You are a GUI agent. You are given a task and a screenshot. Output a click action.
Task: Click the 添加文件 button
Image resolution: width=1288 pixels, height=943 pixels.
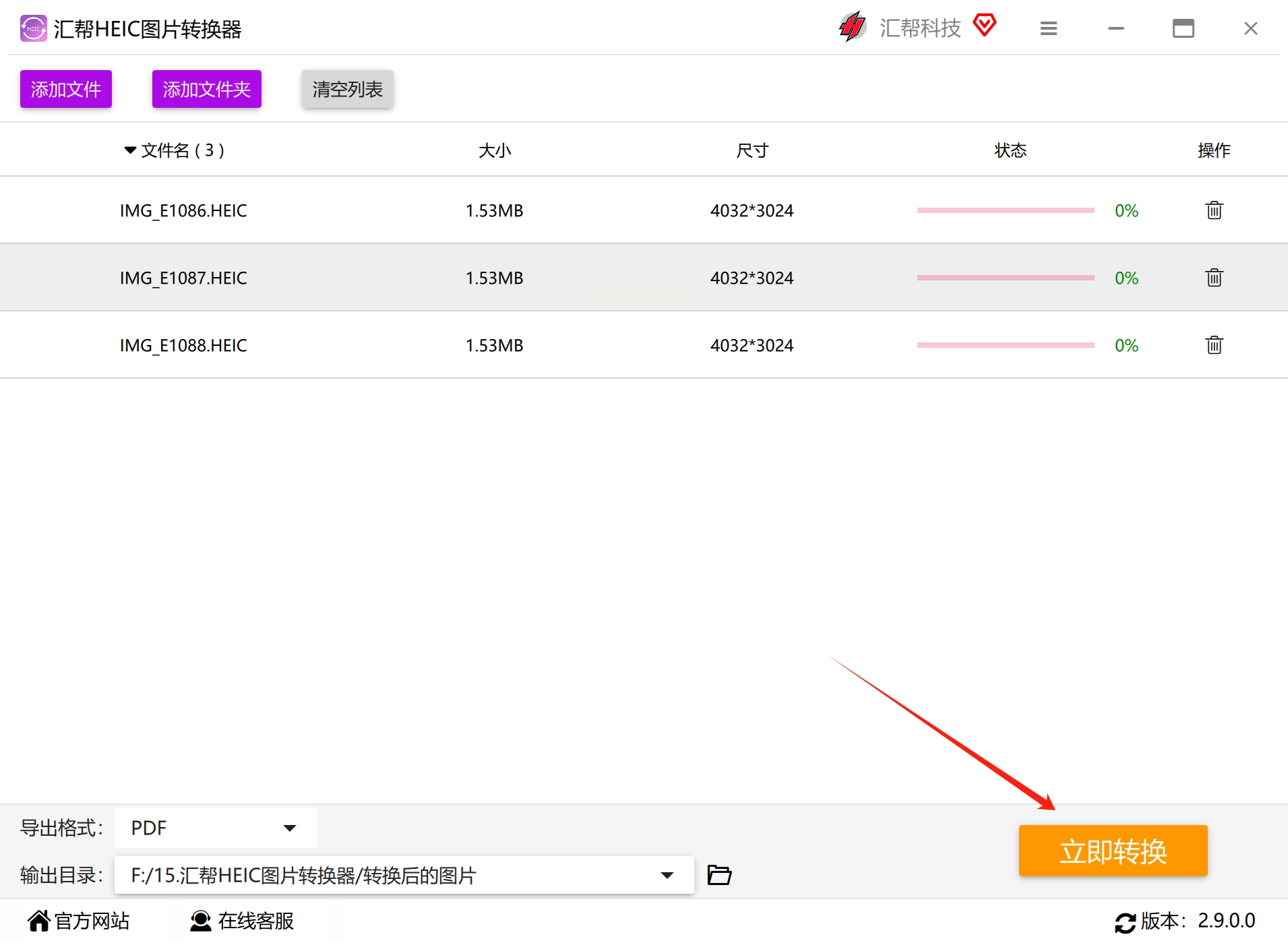click(66, 89)
